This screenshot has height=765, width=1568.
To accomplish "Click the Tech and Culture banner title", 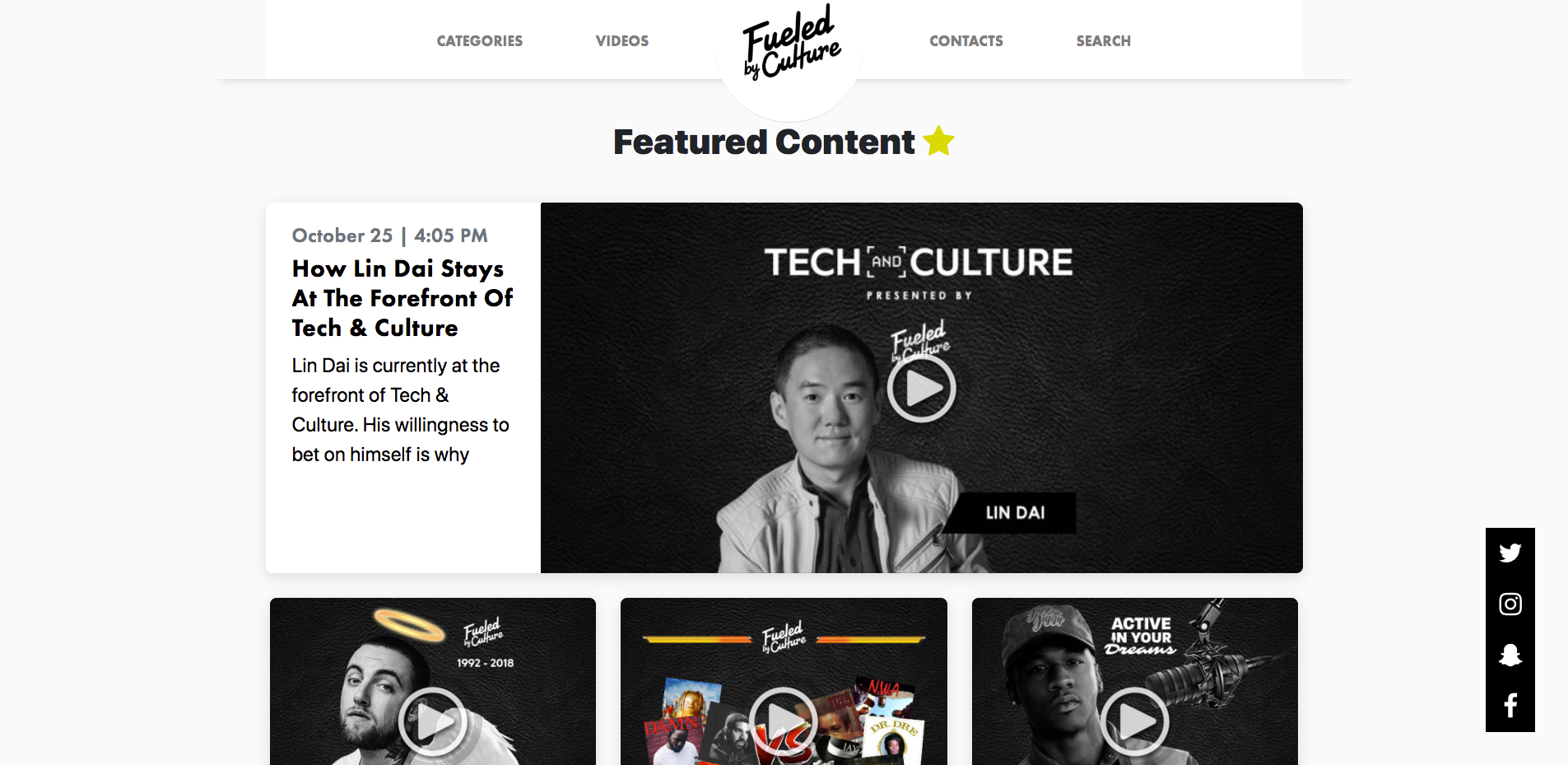I will pos(919,263).
